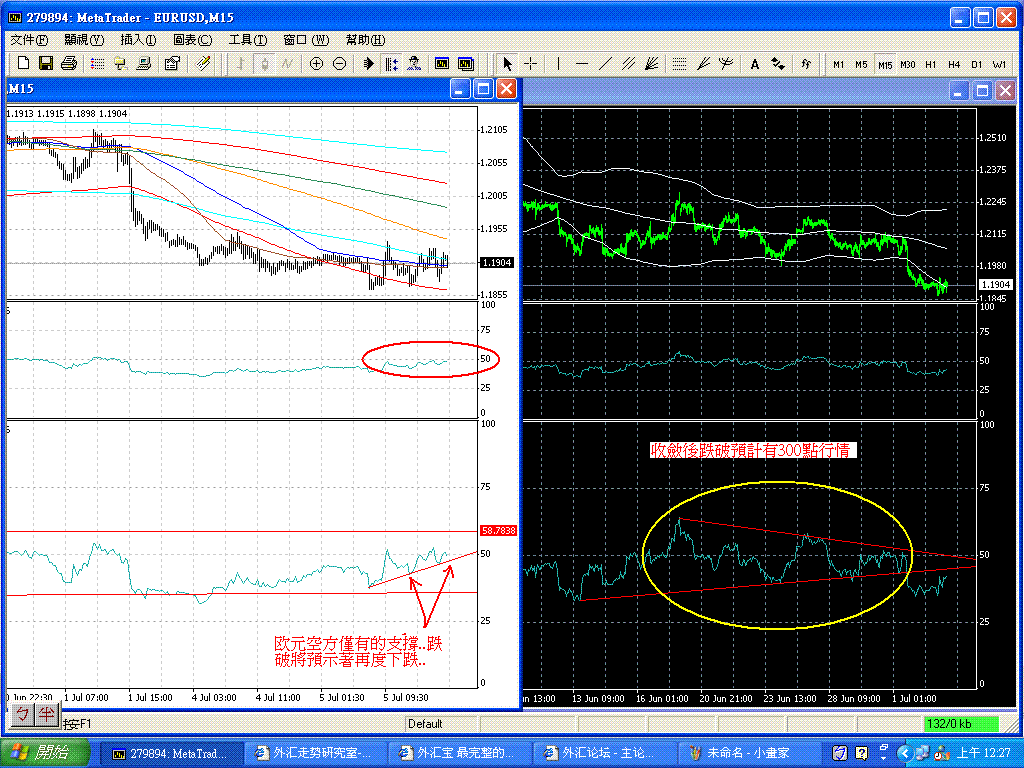
Task: Open the Expert Advisors person icon
Action: pyautogui.click(x=413, y=63)
